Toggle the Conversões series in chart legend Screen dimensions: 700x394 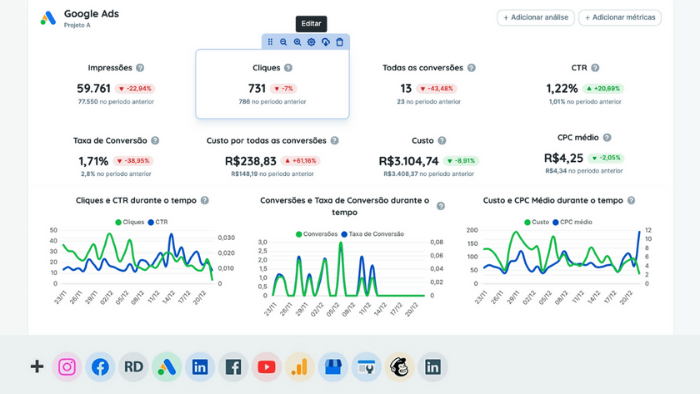pyautogui.click(x=317, y=234)
